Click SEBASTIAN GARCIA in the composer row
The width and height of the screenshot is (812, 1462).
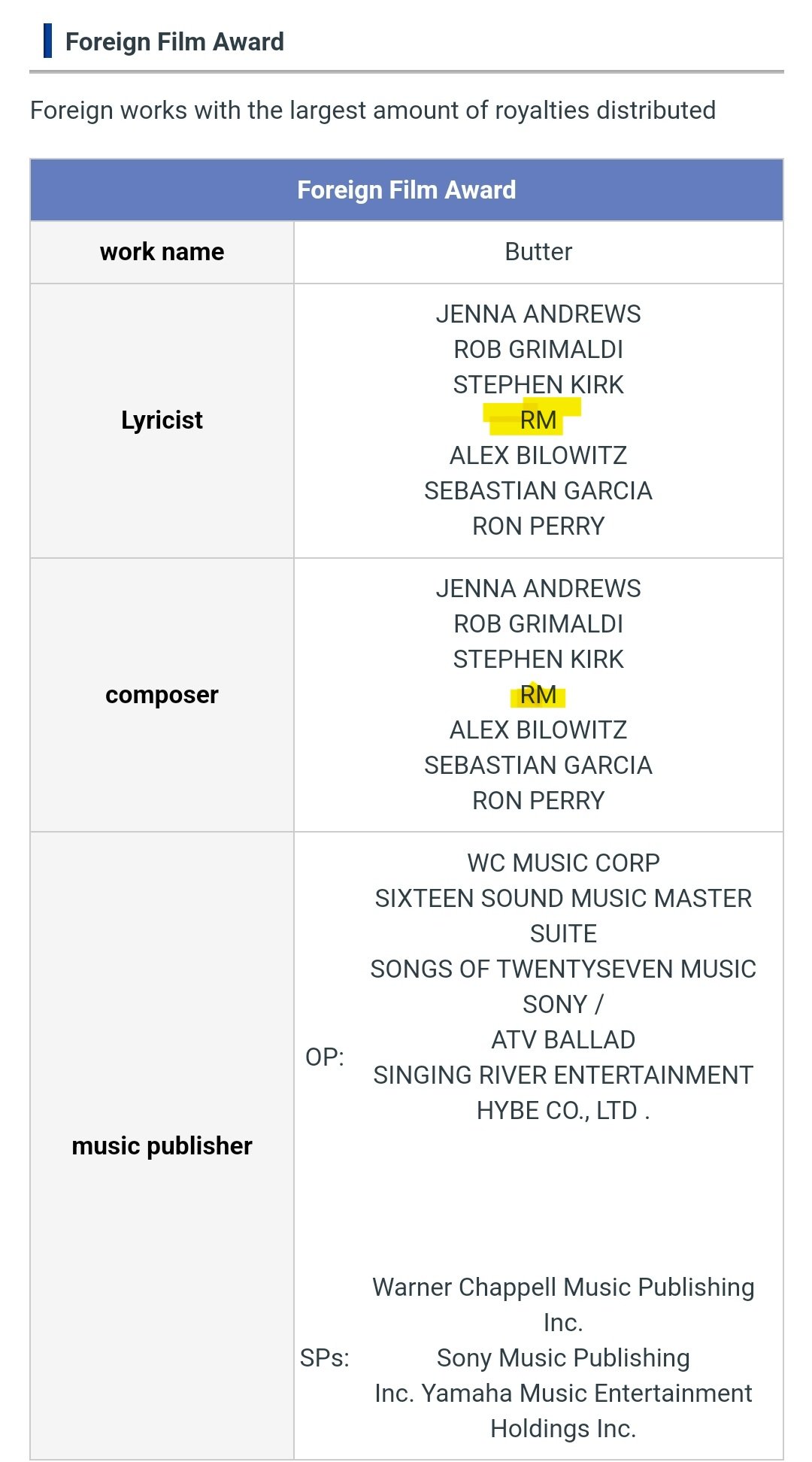(538, 766)
